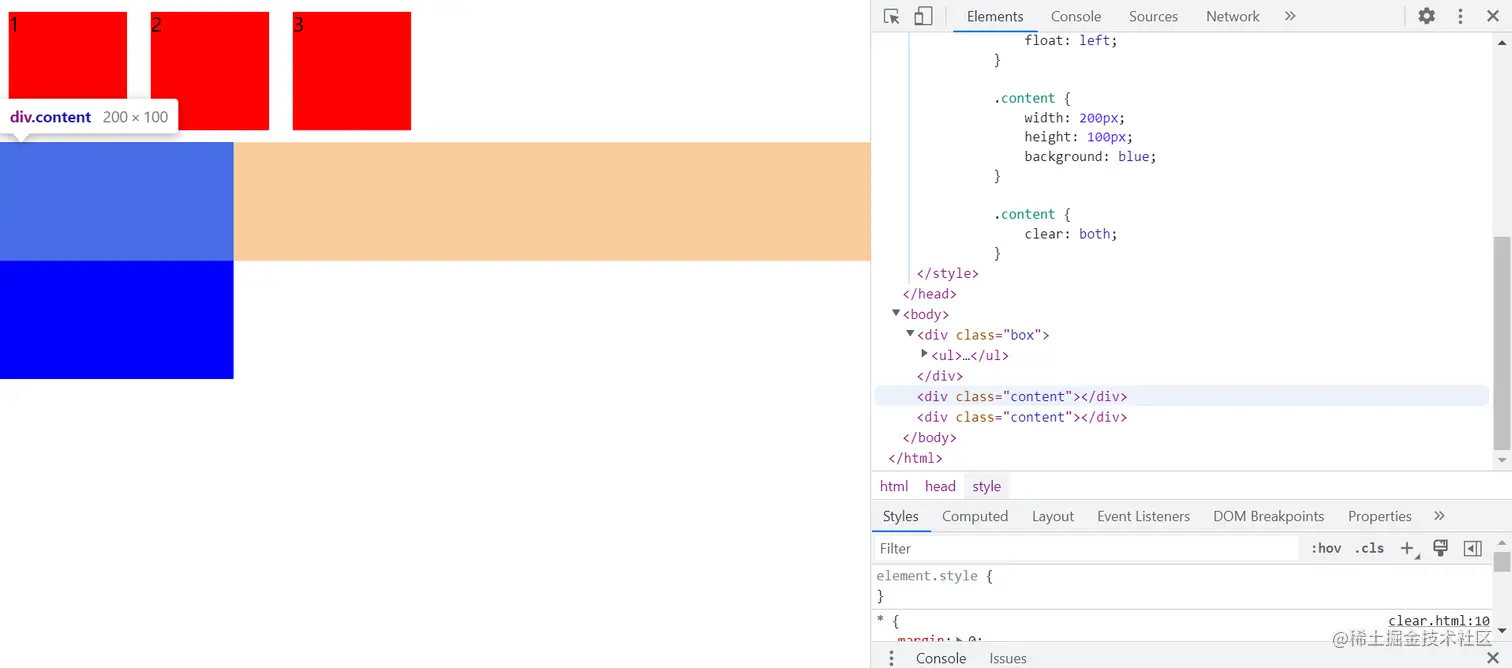Open the drawer three-dot menu
Screen dimensions: 1512x668
[x=891, y=657]
